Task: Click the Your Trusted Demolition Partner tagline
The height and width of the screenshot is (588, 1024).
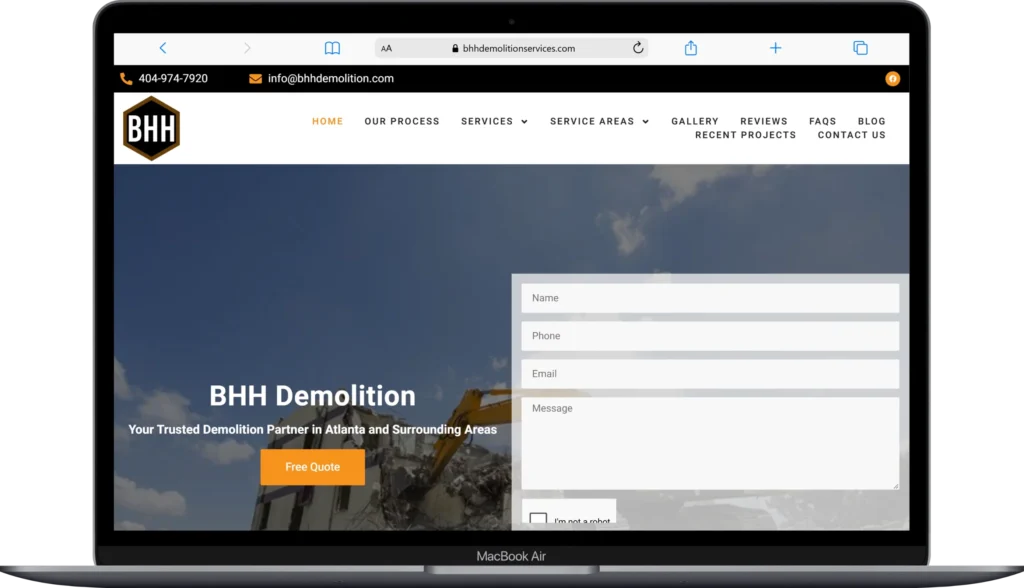Action: (312, 430)
